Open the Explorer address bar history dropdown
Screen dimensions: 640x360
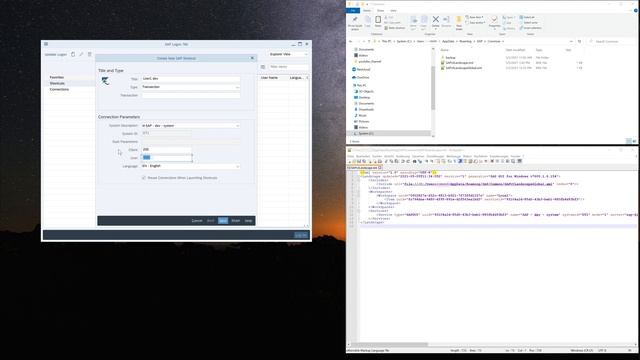click(571, 41)
